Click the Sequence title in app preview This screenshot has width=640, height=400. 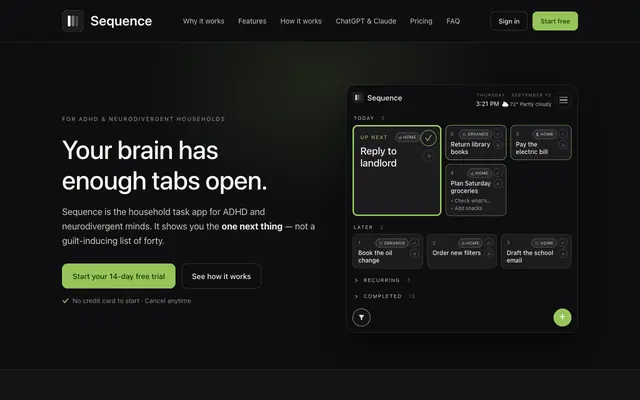(384, 98)
